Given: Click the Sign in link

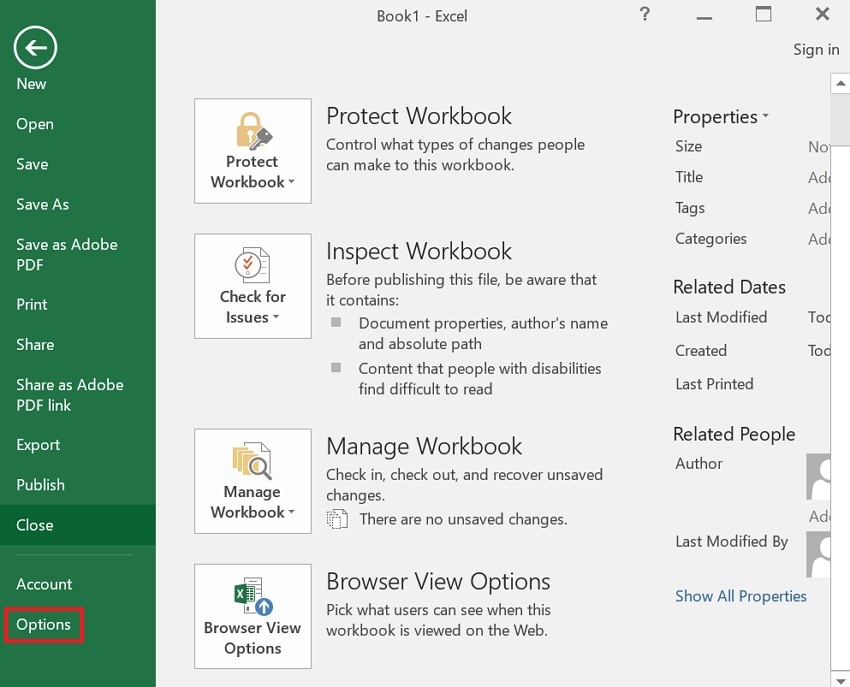Looking at the screenshot, I should point(816,49).
